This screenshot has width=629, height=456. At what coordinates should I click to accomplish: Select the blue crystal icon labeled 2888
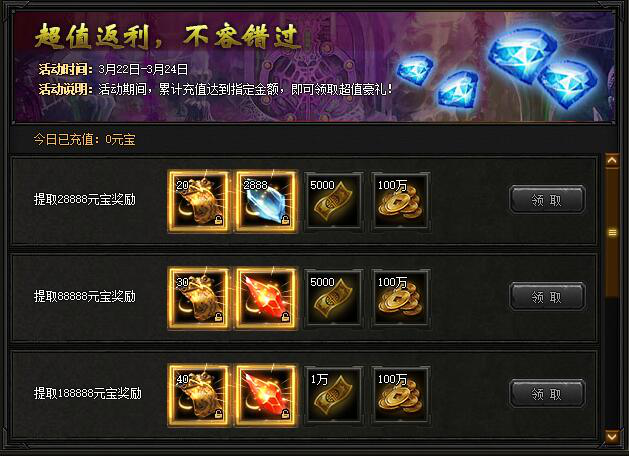tap(266, 201)
